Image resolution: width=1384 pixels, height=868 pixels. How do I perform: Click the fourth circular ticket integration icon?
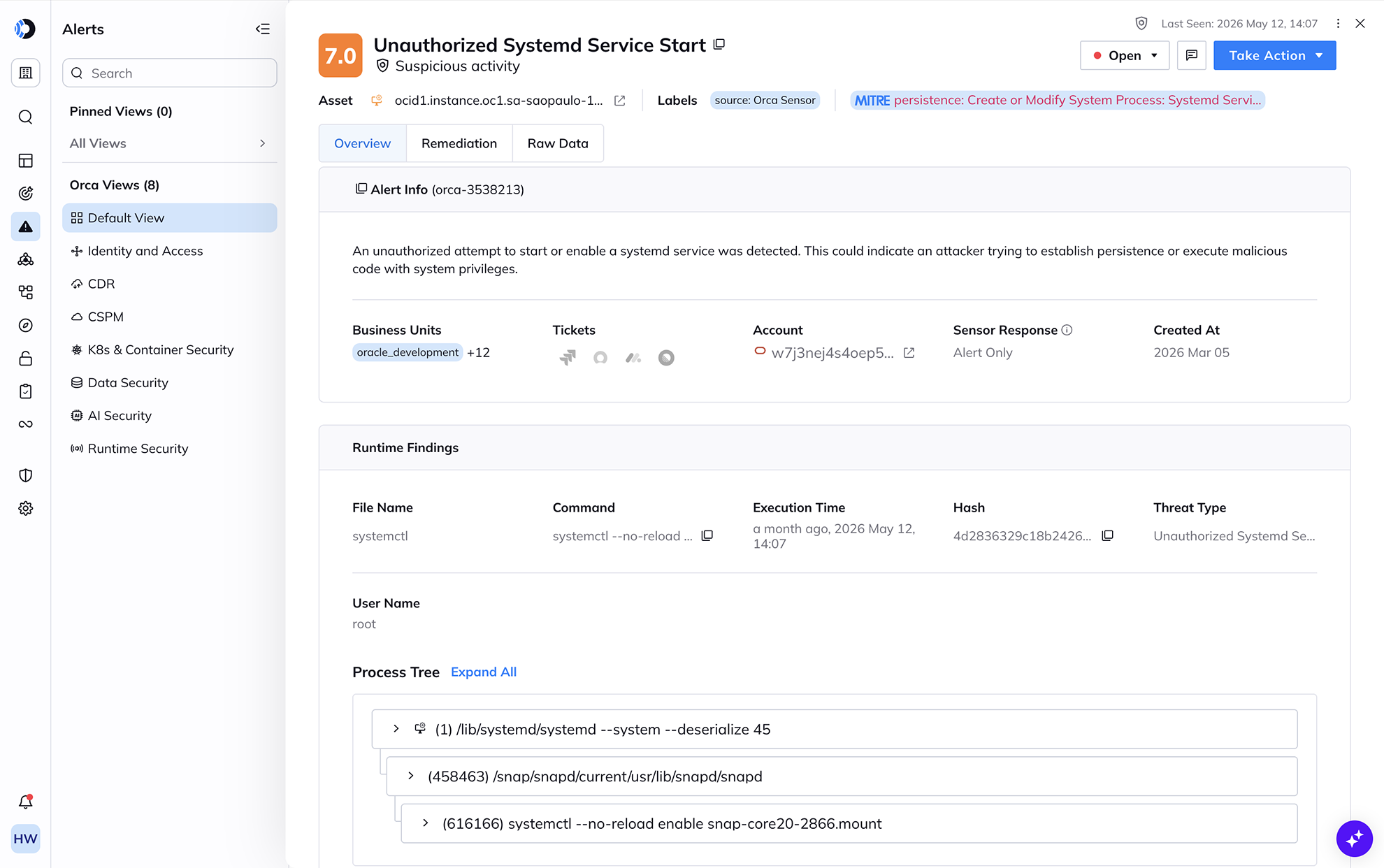click(x=666, y=358)
